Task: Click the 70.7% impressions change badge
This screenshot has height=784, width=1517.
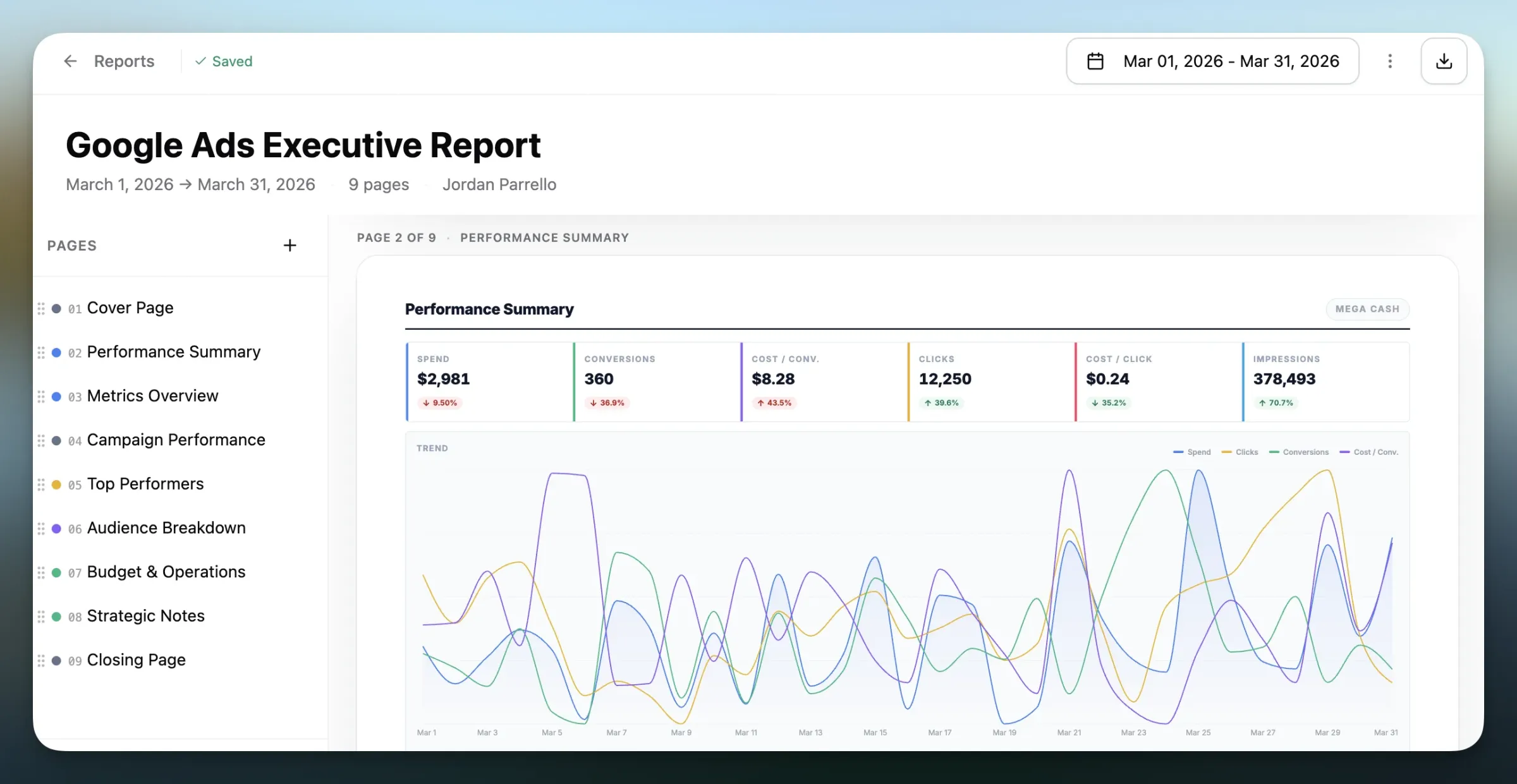Action: (1276, 403)
